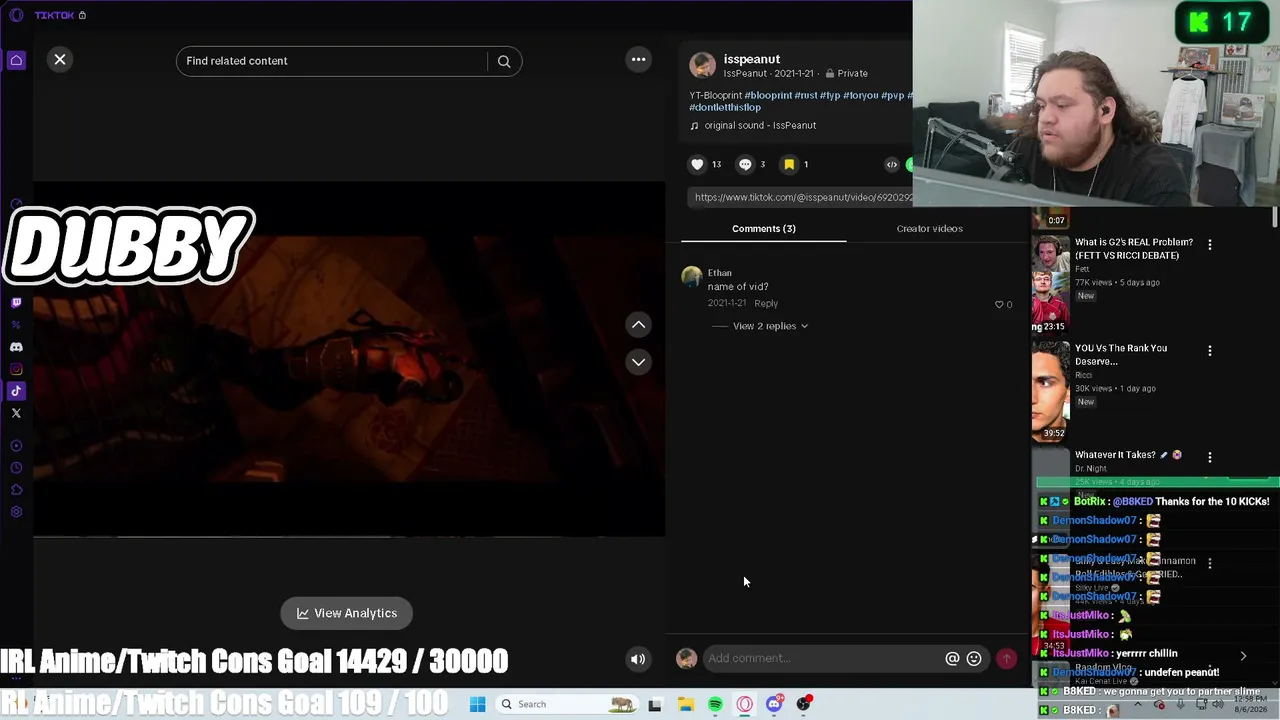1280x720 pixels.
Task: Click the TikTok video URL field
Action: coord(800,197)
